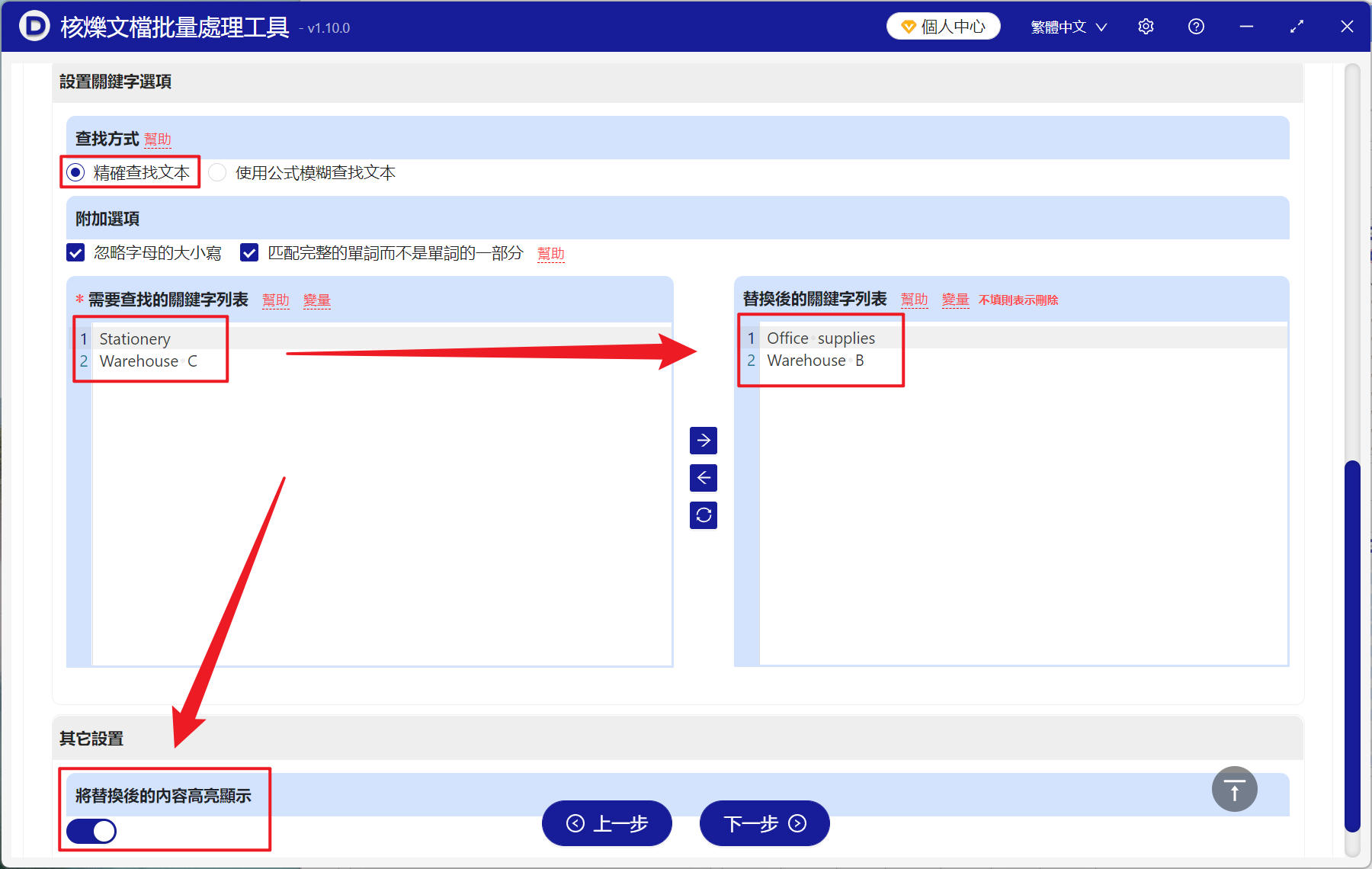Click the 設置關鍵字選項 section header
Image resolution: width=1372 pixels, height=869 pixels.
click(x=116, y=82)
